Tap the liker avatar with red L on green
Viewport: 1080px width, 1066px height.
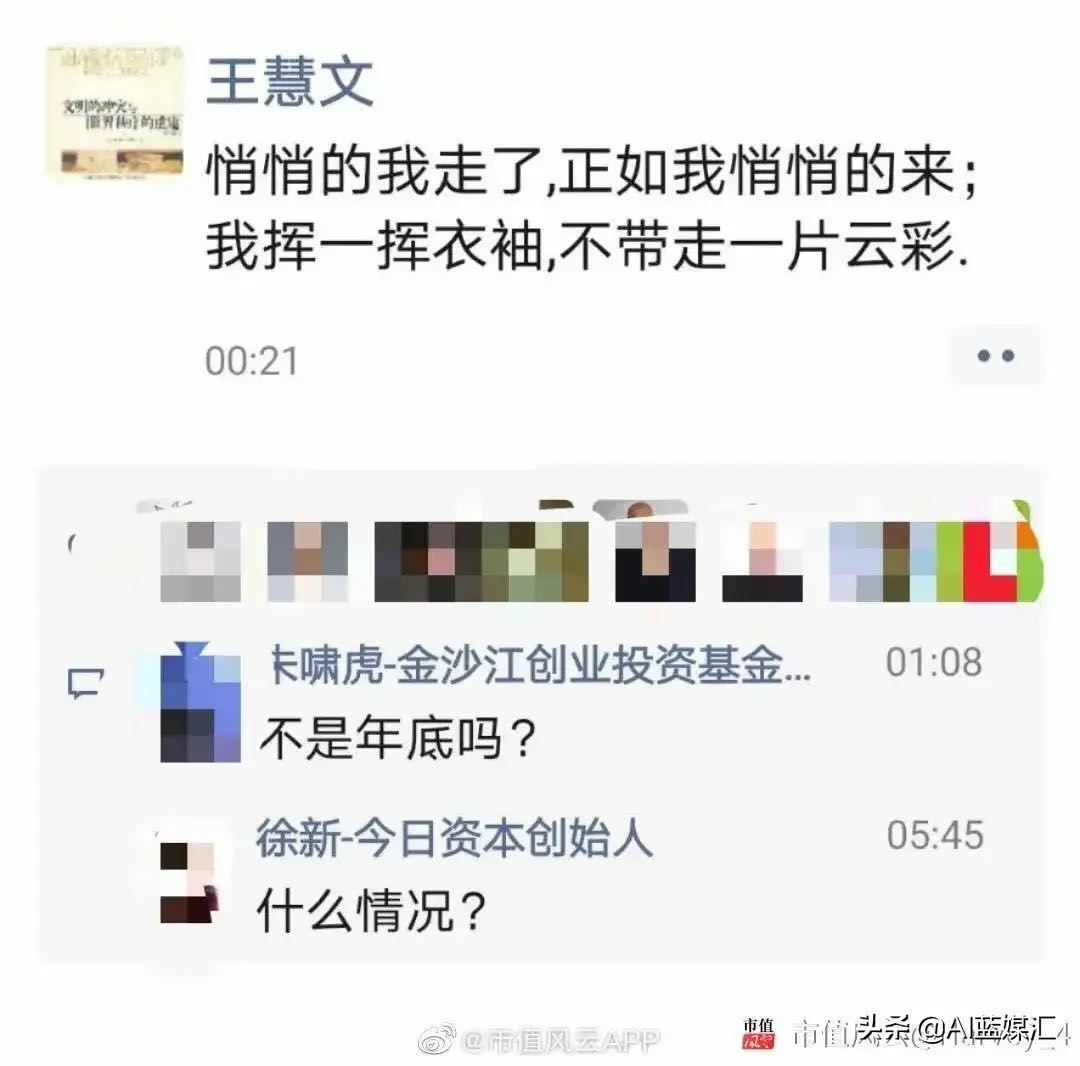click(988, 561)
